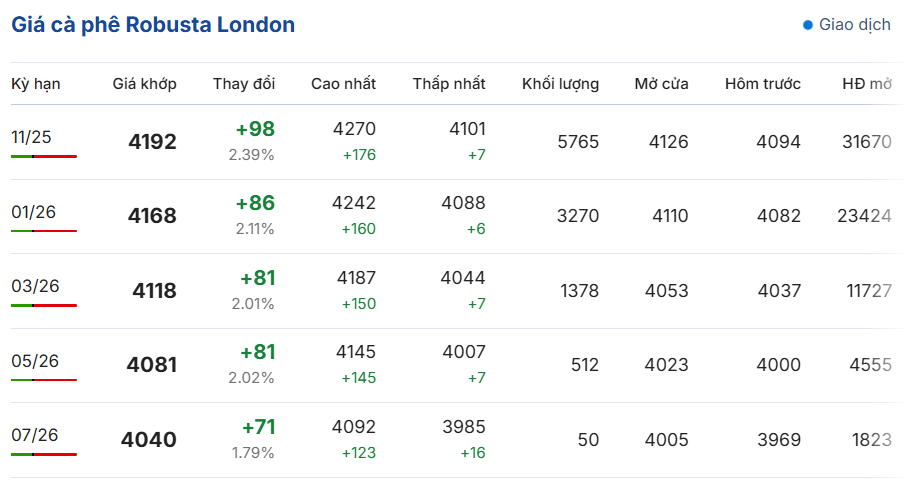The height and width of the screenshot is (484, 914).
Task: Click the Cao nhất column header
Action: tap(343, 84)
